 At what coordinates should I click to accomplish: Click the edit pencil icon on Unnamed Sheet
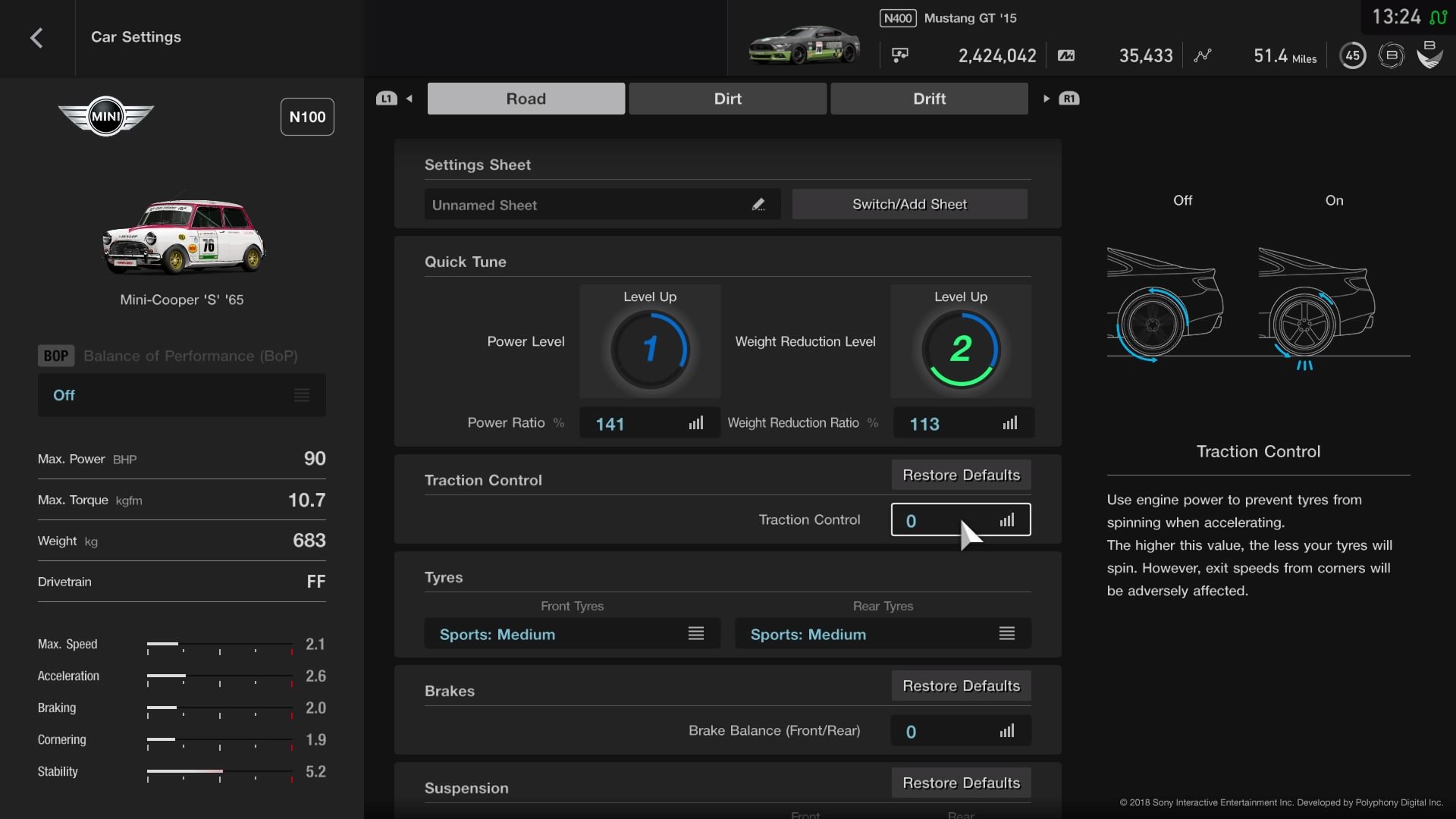pos(758,204)
